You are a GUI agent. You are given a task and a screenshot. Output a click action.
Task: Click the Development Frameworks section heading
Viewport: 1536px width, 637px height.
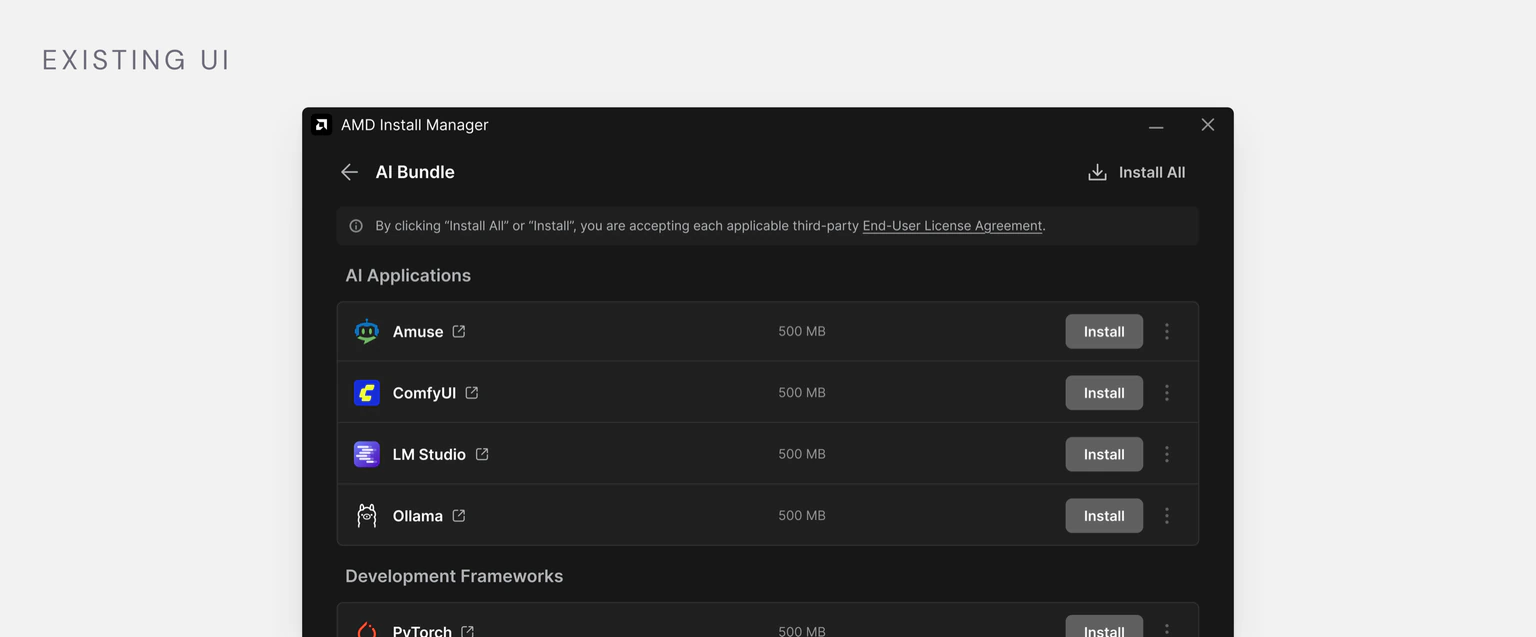pyautogui.click(x=454, y=576)
